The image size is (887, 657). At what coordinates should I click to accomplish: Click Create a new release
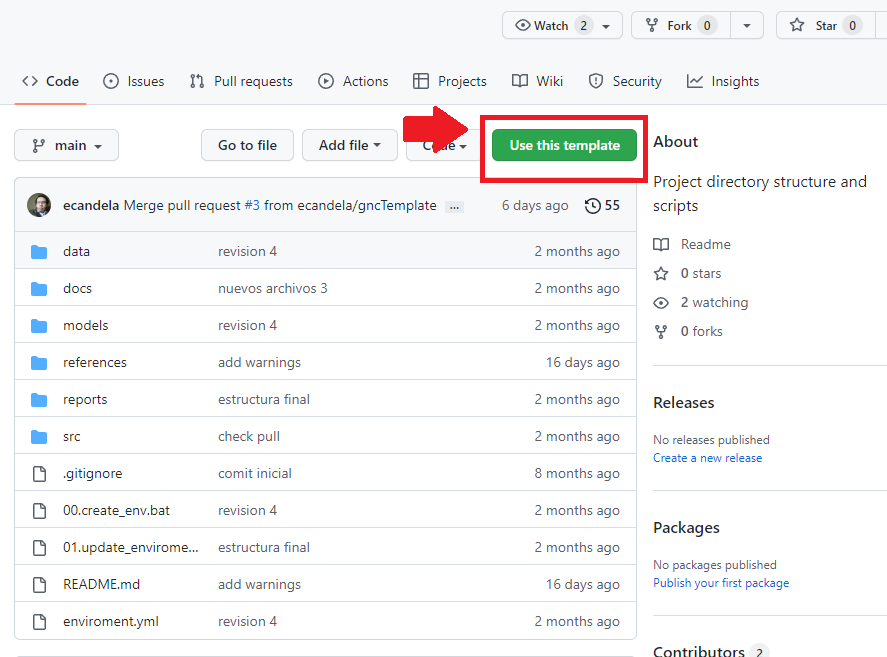[707, 458]
